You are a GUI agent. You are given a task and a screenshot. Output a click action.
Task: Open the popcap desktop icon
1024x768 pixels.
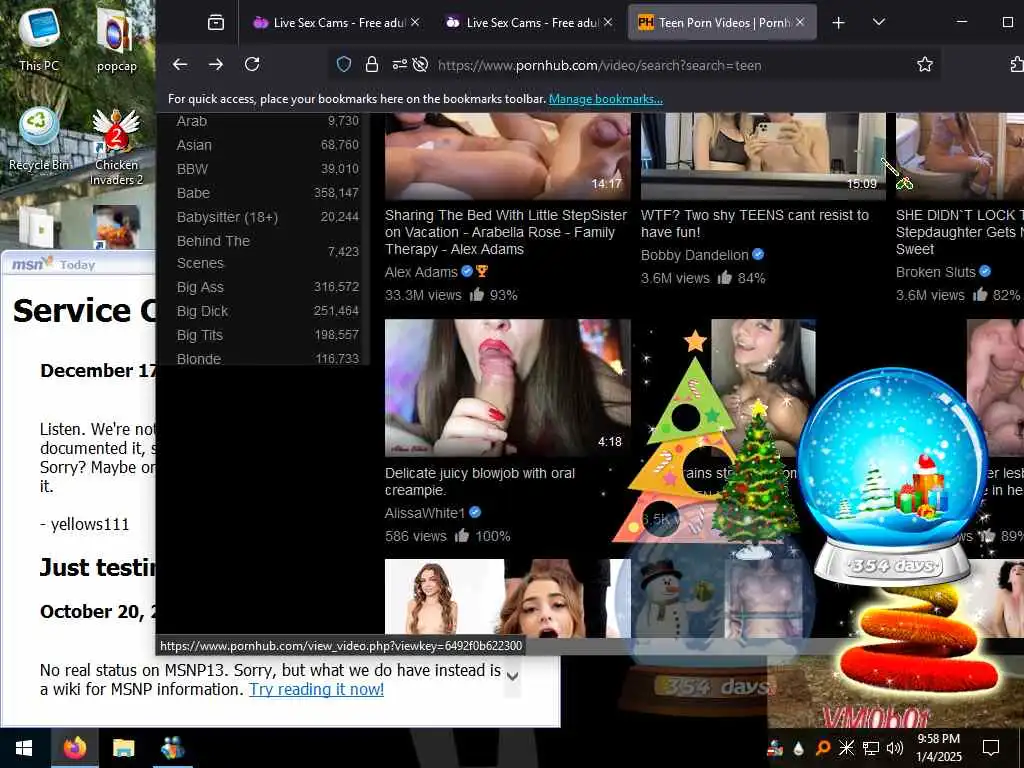pyautogui.click(x=116, y=39)
